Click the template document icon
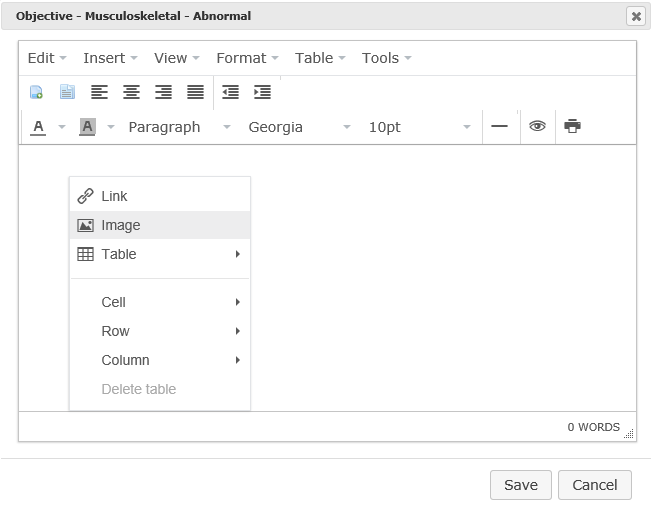The image size is (651, 505). pos(67,92)
